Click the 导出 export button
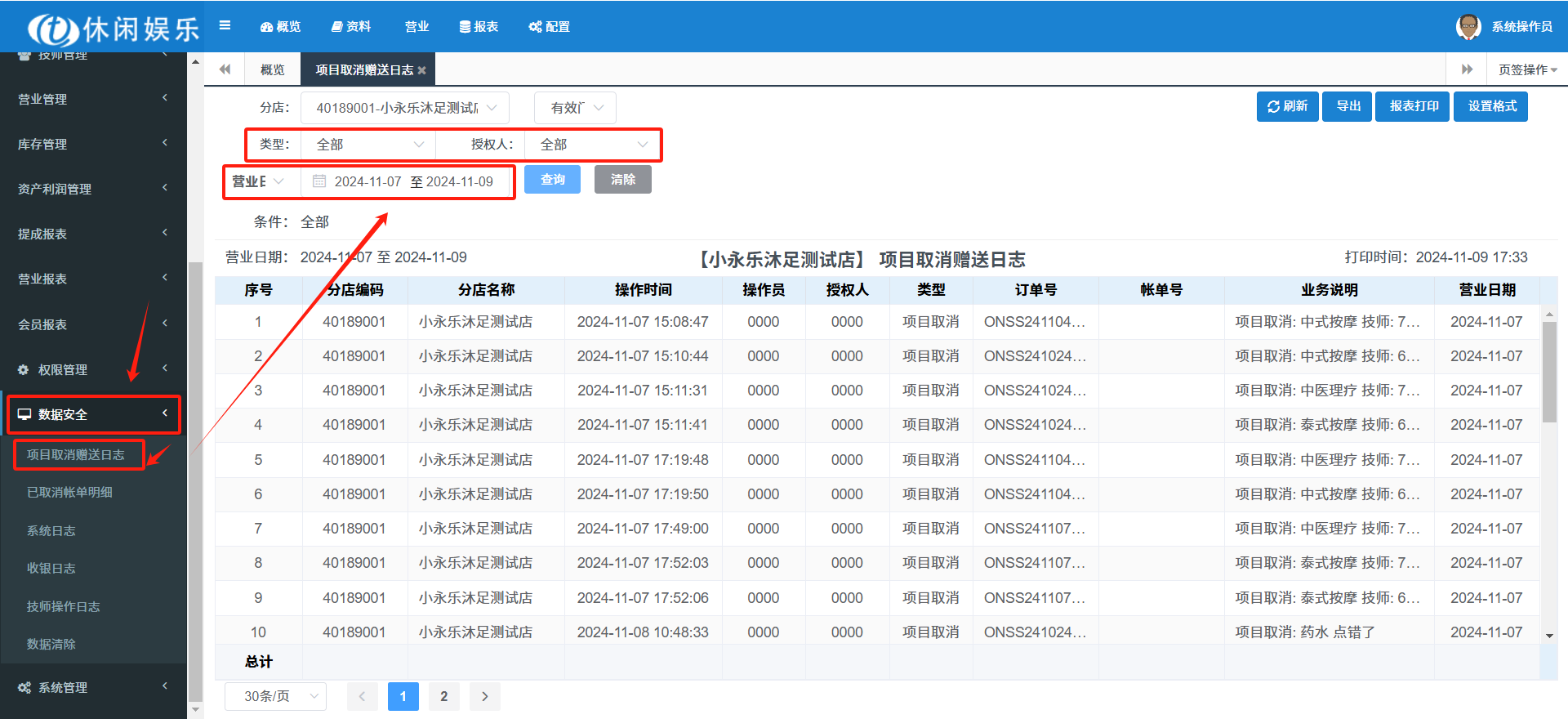Screen dimensions: 1568x719 [1347, 106]
